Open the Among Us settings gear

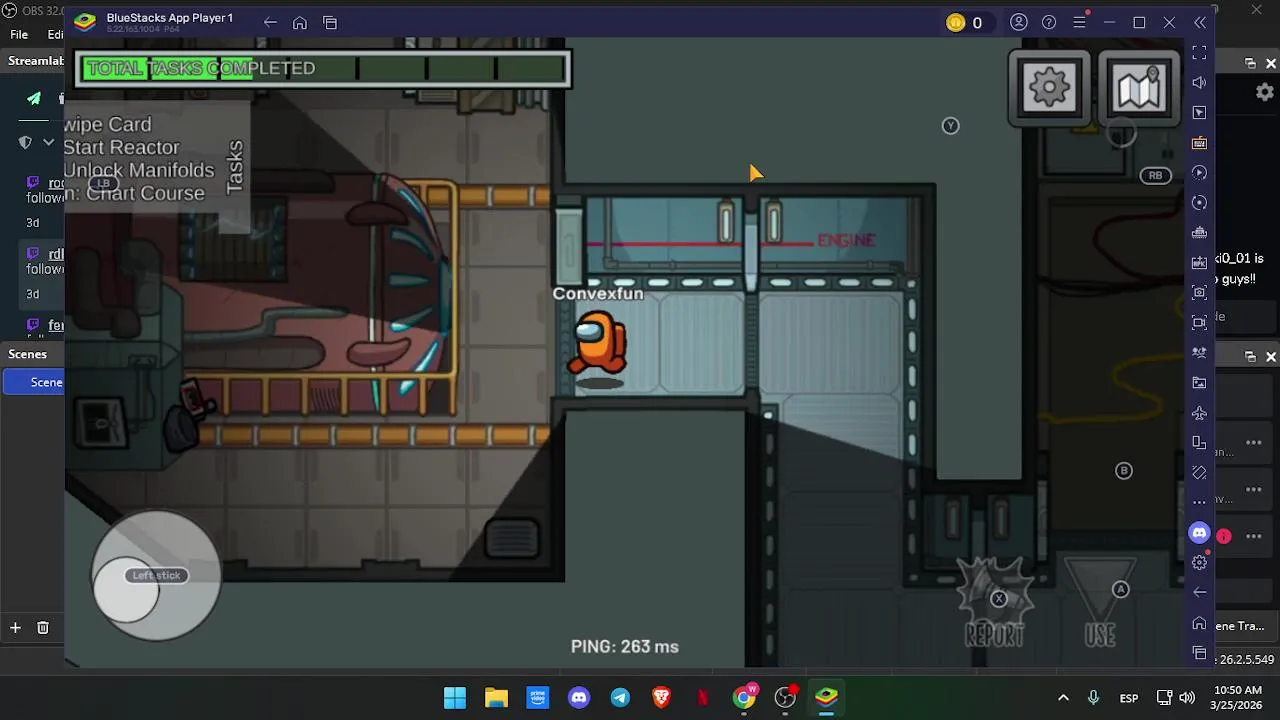point(1049,88)
